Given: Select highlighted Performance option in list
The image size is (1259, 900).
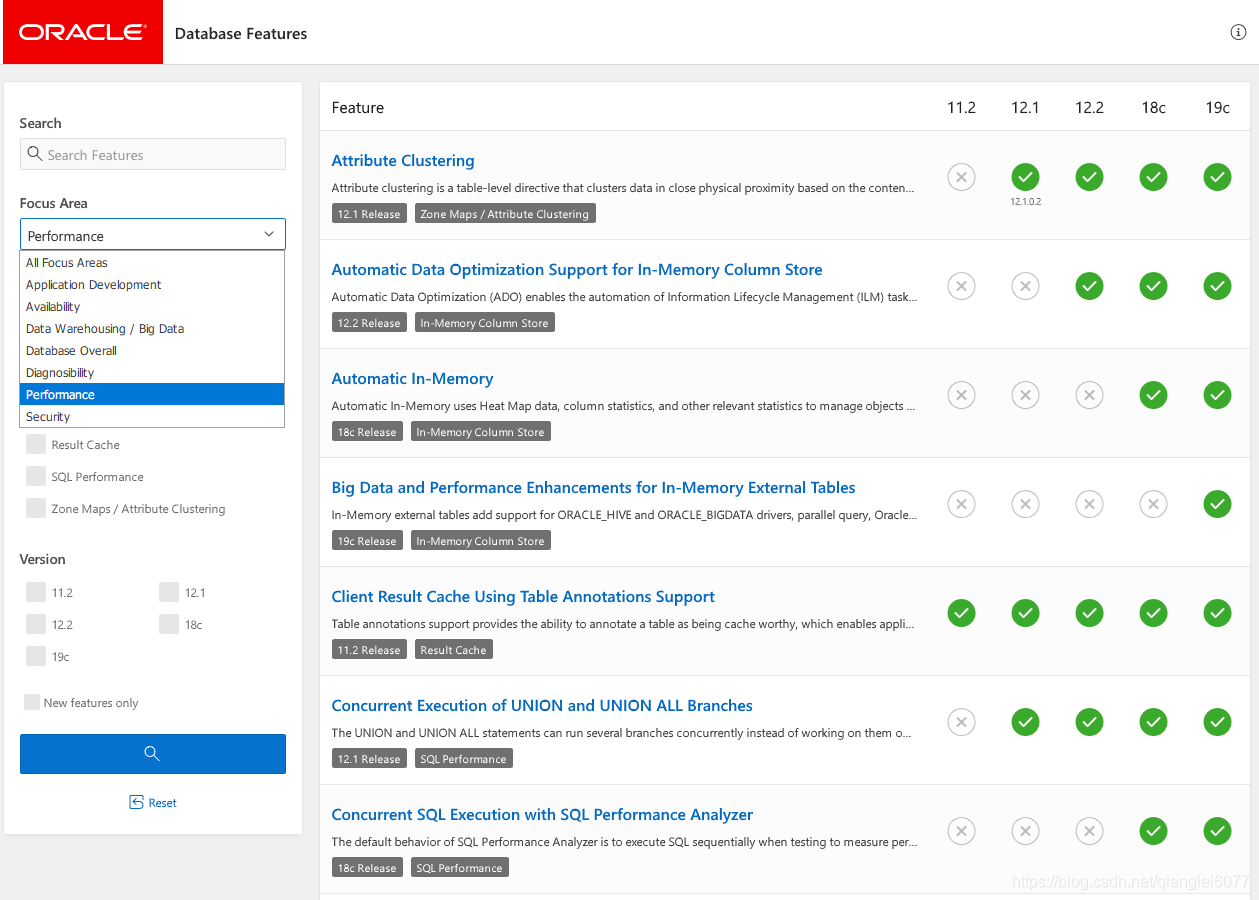Looking at the screenshot, I should pyautogui.click(x=152, y=395).
